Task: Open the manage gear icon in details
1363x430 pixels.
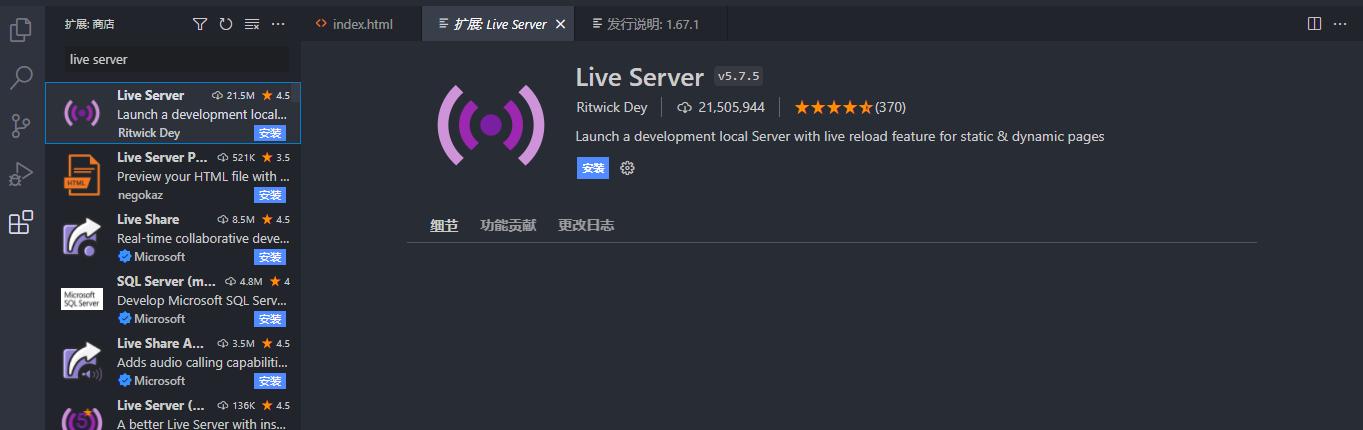Action: 627,168
